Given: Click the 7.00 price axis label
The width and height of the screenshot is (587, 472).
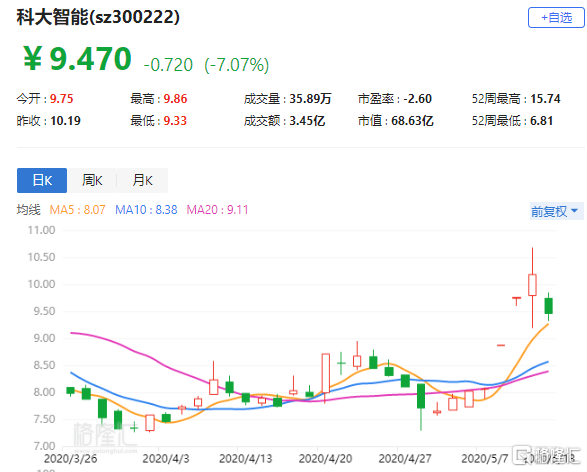Looking at the screenshot, I should coord(45,446).
